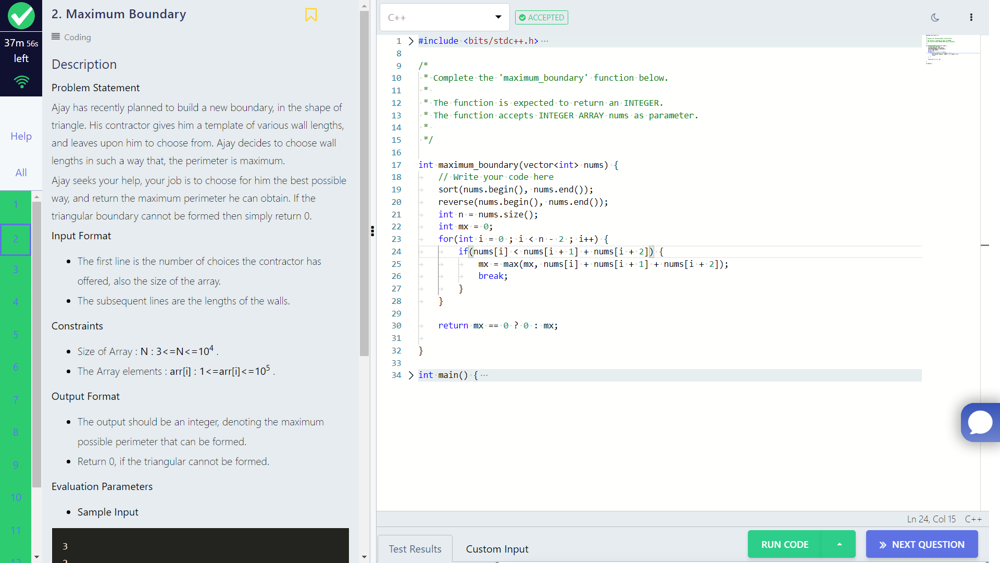Show All questions in sidebar
This screenshot has width=1000, height=563.
tap(20, 172)
